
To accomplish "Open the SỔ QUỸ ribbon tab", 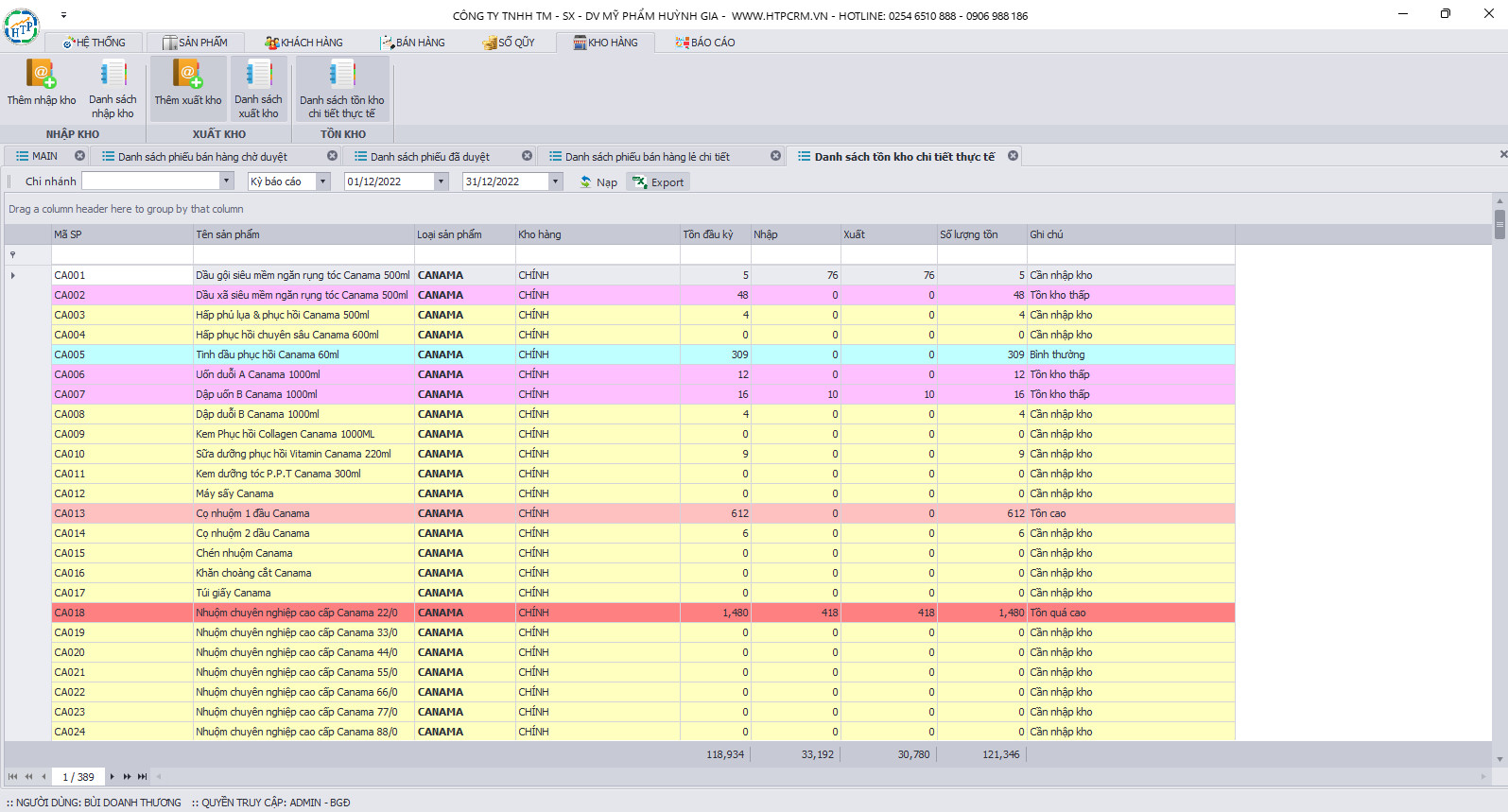I will 509,43.
